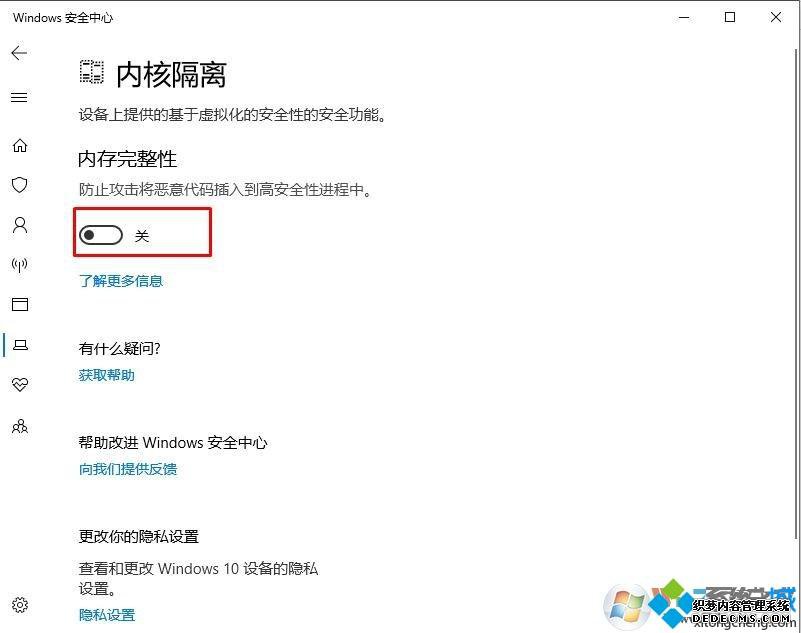Open the 向我们提供反馈 link
This screenshot has width=801, height=633.
pos(128,469)
